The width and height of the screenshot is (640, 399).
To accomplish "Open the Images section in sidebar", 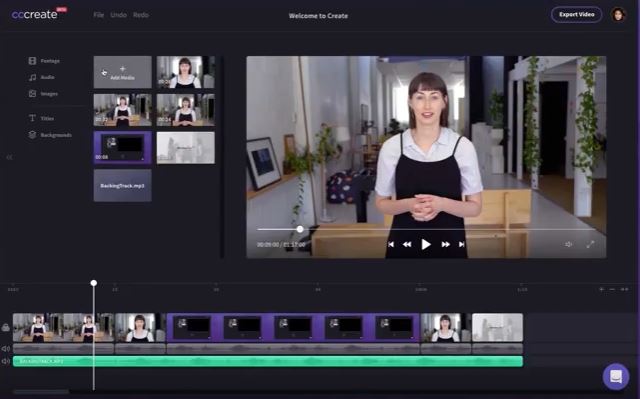I will point(43,94).
